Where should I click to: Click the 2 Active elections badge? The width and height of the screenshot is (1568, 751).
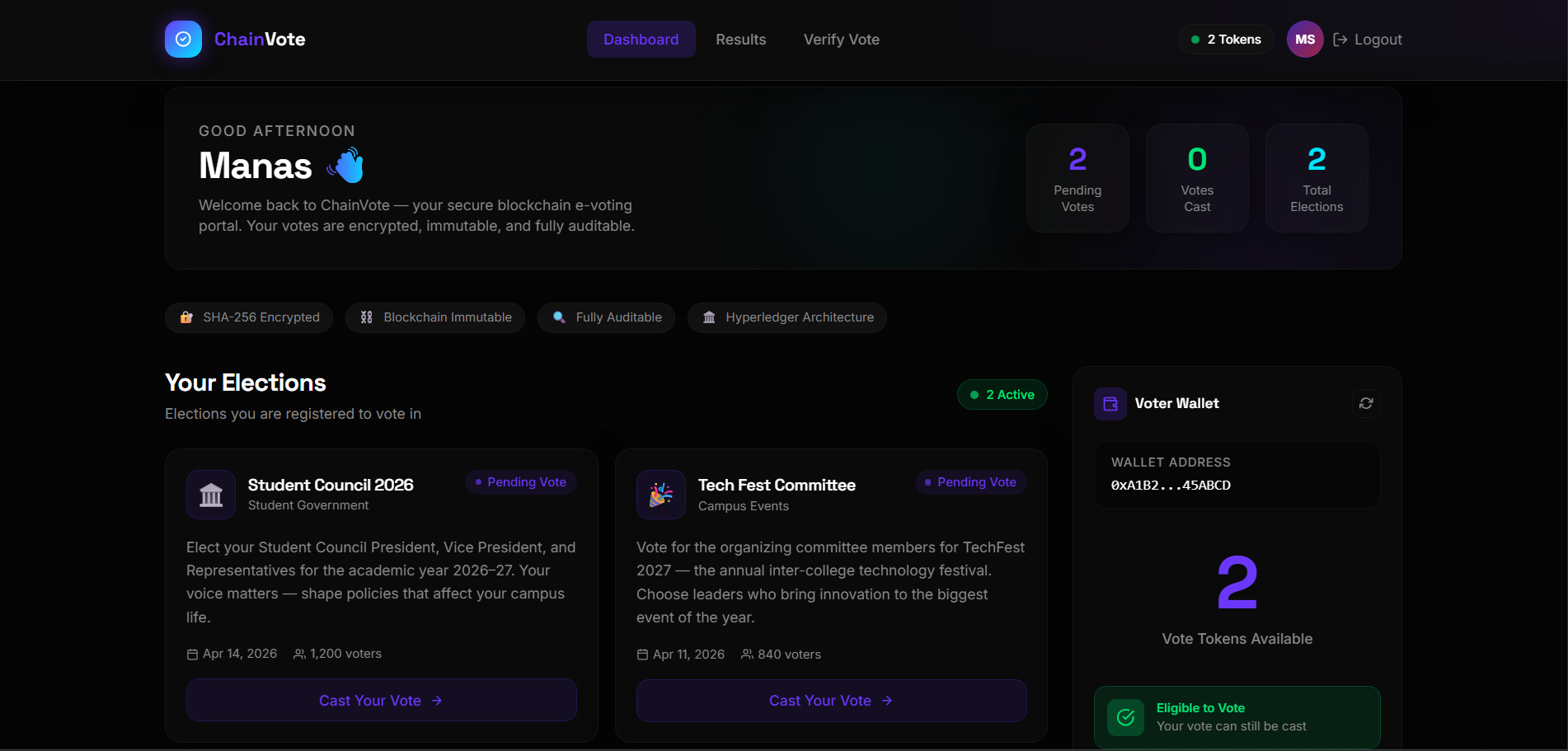click(x=1002, y=395)
